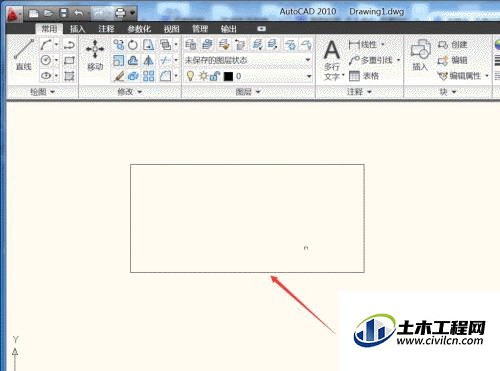Select the Rectangle draw tool
The image size is (500, 371).
tap(69, 60)
